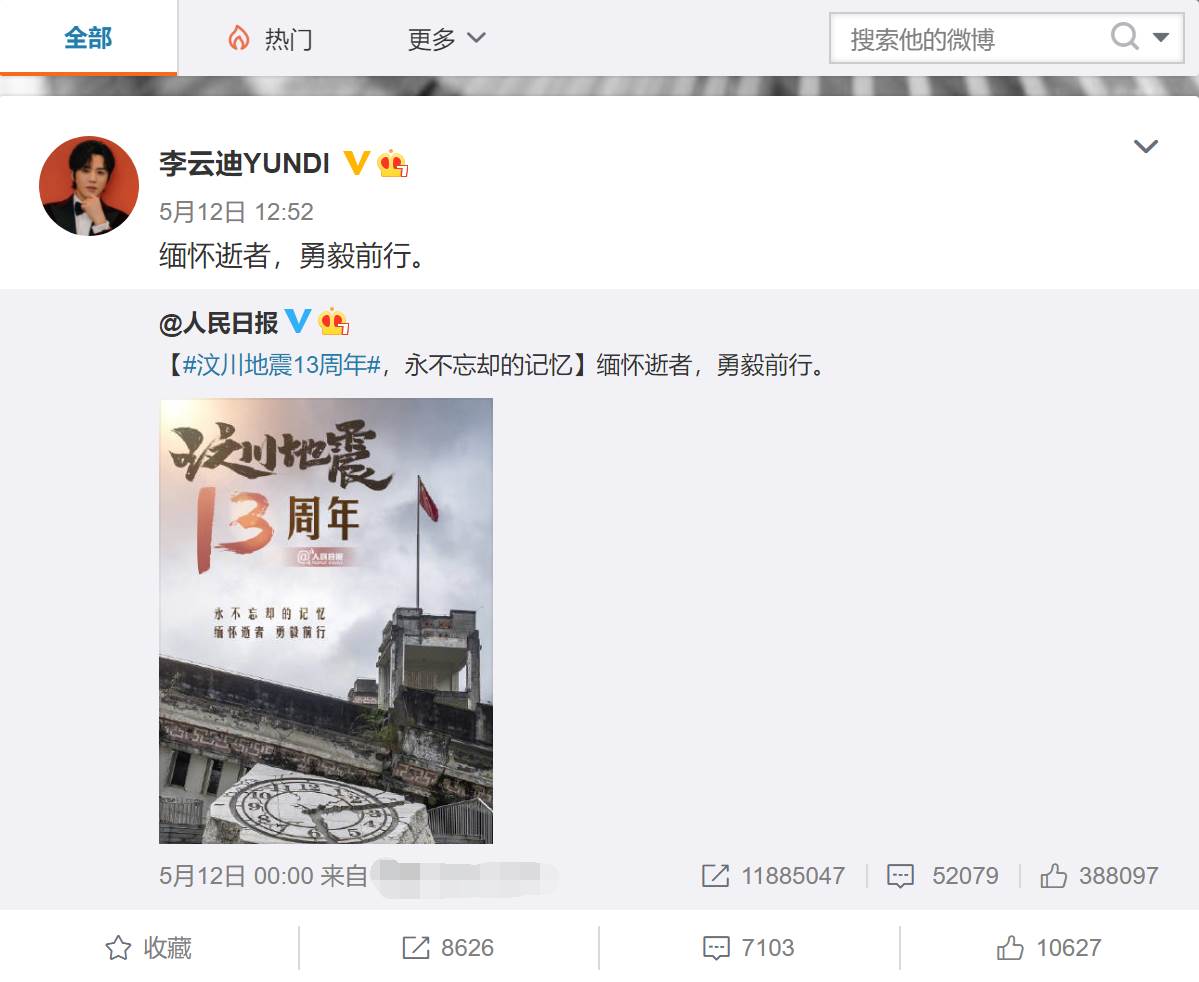
Task: Toggle 收藏 star to favorite the post
Action: click(x=148, y=948)
